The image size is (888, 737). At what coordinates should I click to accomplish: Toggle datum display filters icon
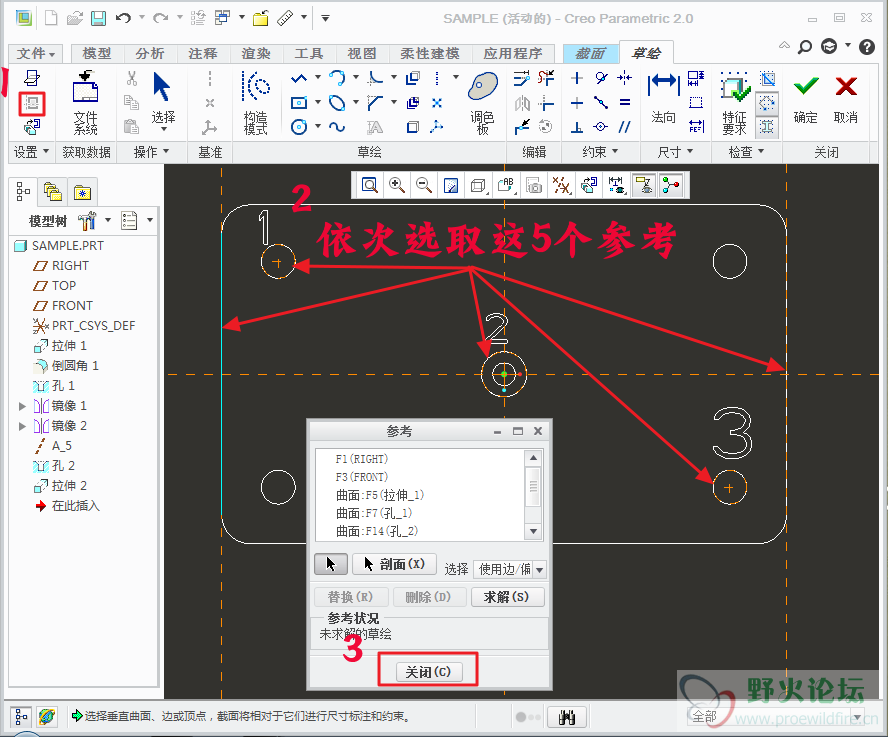coord(561,185)
